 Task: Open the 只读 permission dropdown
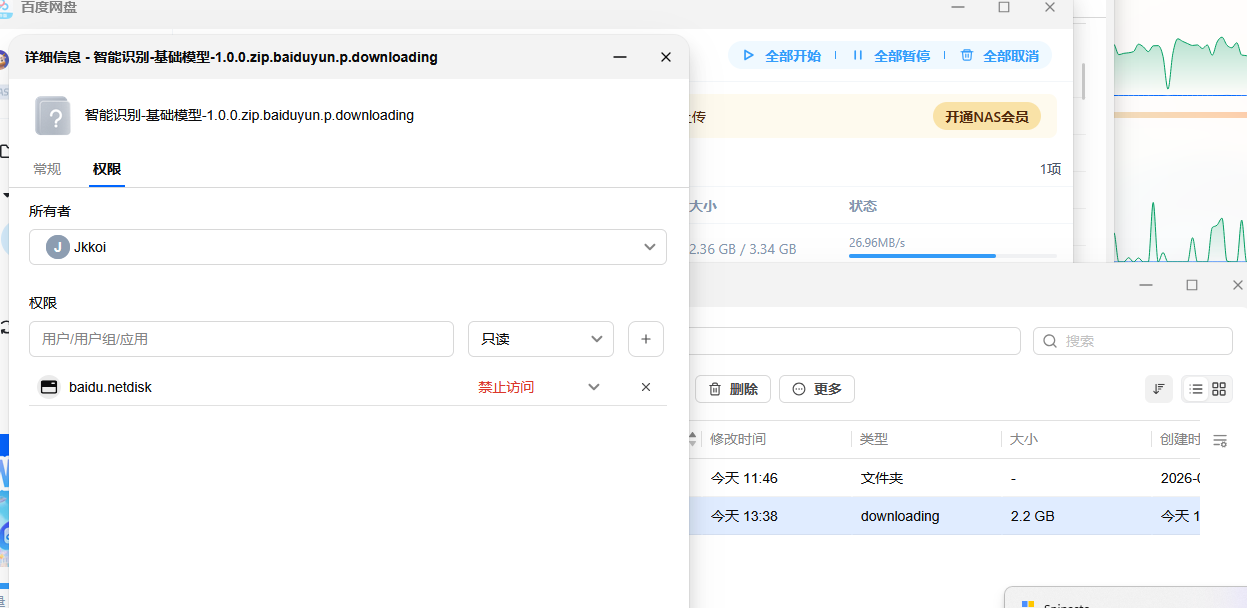tap(541, 339)
